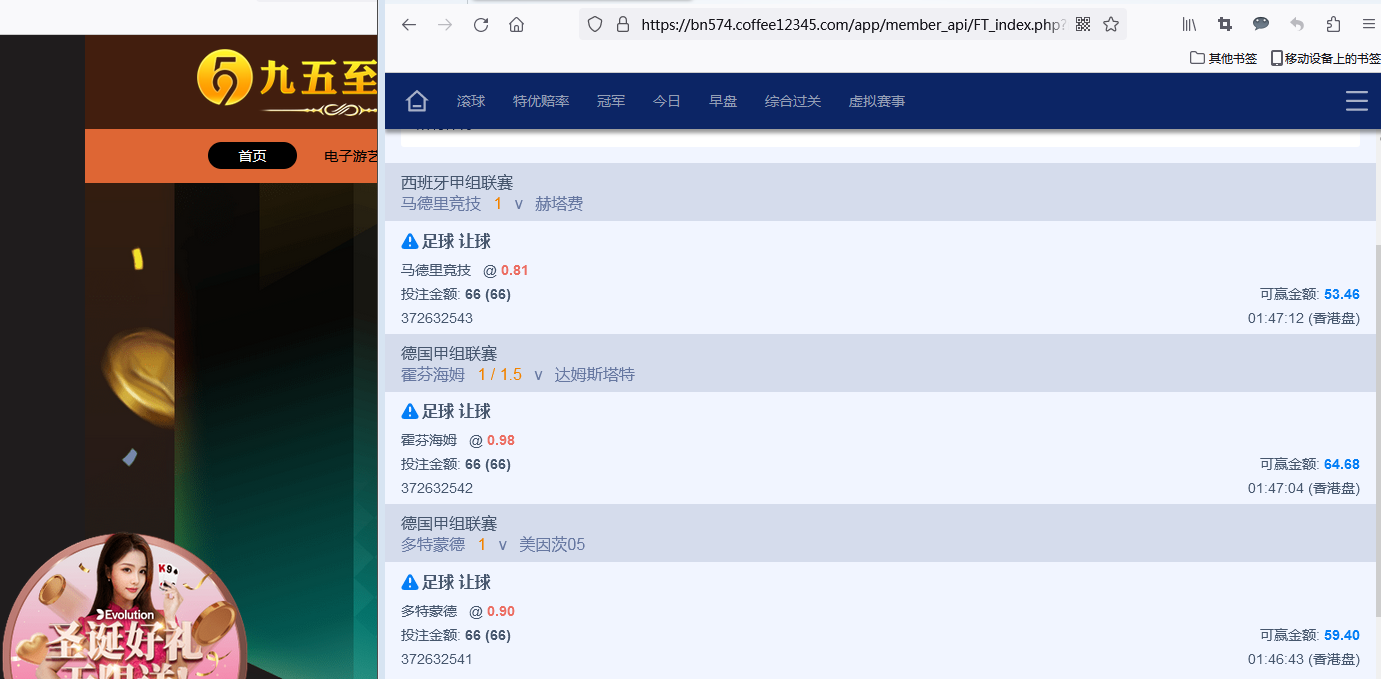Click the address bar URL field

[853, 25]
